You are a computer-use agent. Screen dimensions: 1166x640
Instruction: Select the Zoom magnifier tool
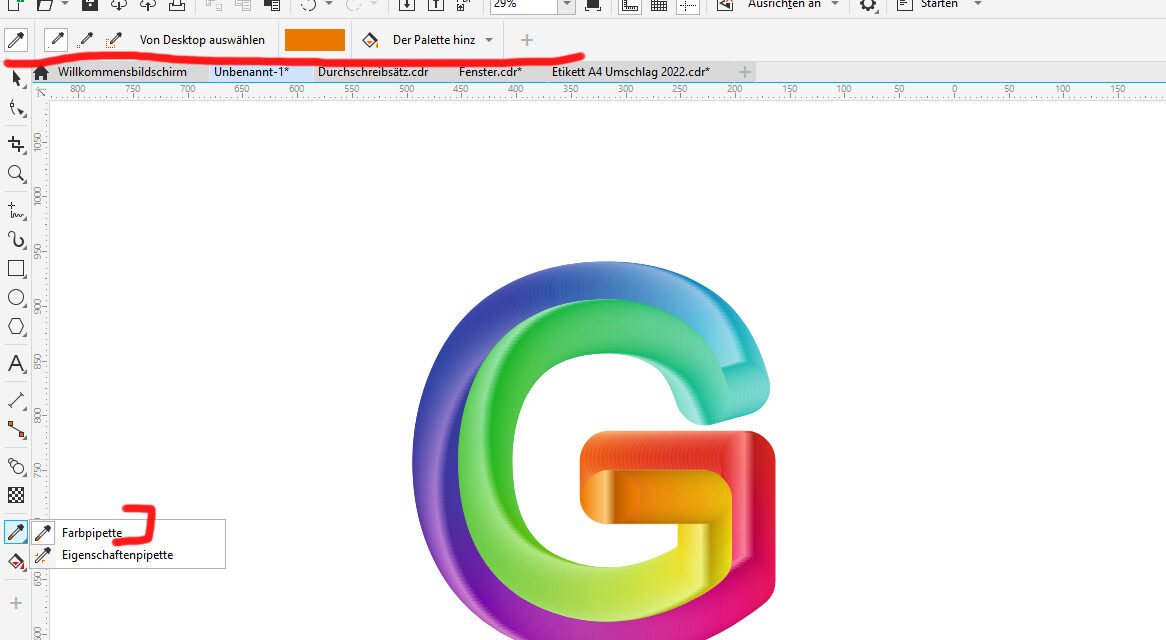16,174
